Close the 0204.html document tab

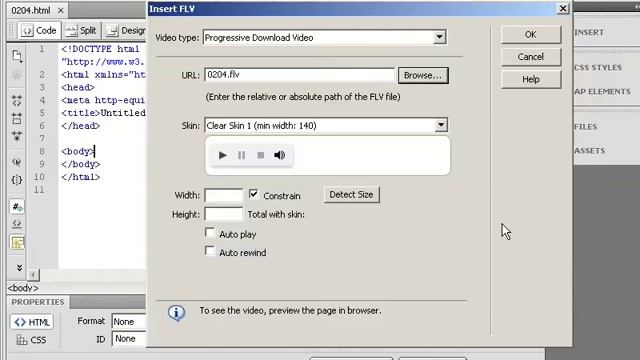(x=60, y=11)
